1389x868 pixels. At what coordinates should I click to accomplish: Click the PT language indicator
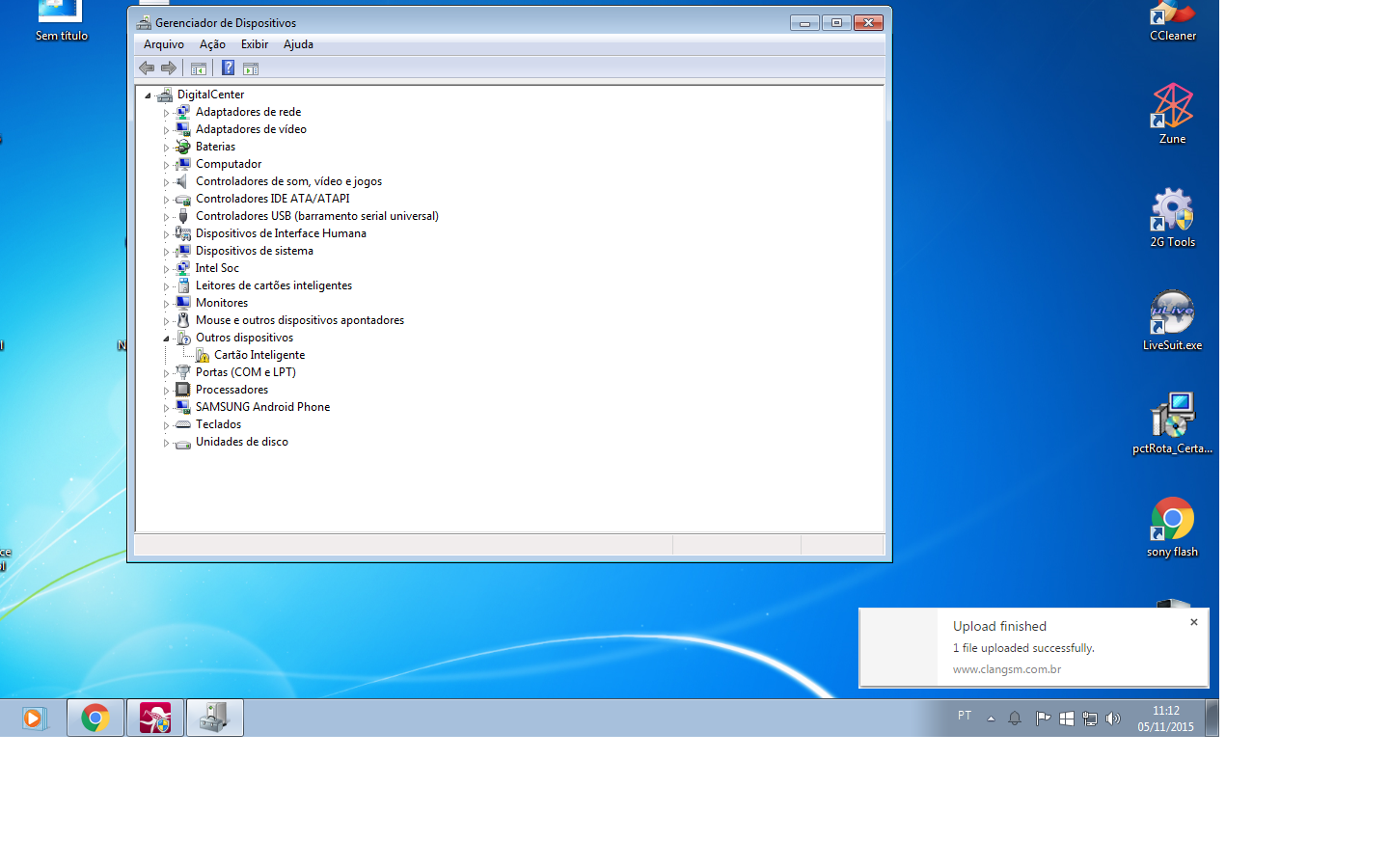click(x=965, y=716)
